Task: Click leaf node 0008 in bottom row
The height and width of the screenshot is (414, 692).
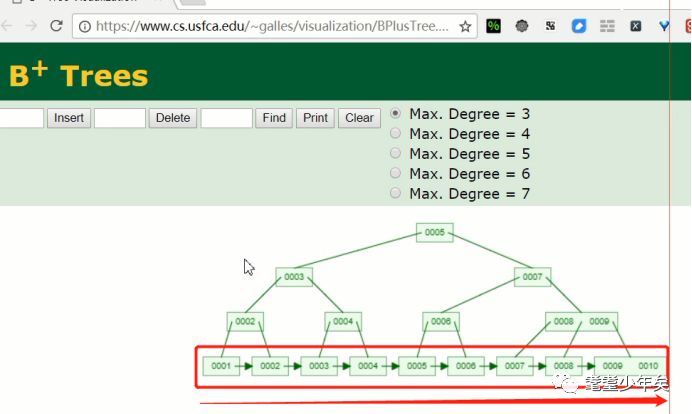Action: click(x=564, y=366)
